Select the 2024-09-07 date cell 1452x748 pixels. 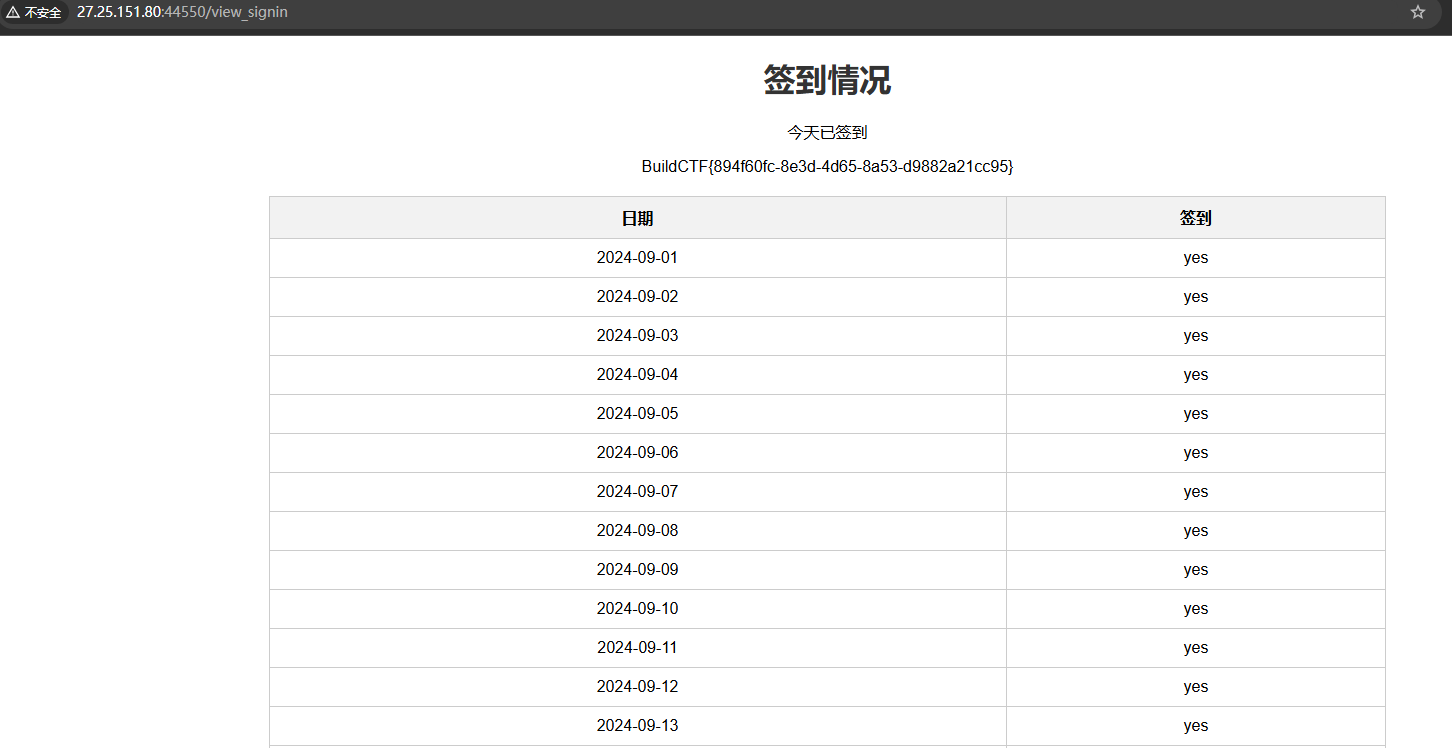coord(637,492)
